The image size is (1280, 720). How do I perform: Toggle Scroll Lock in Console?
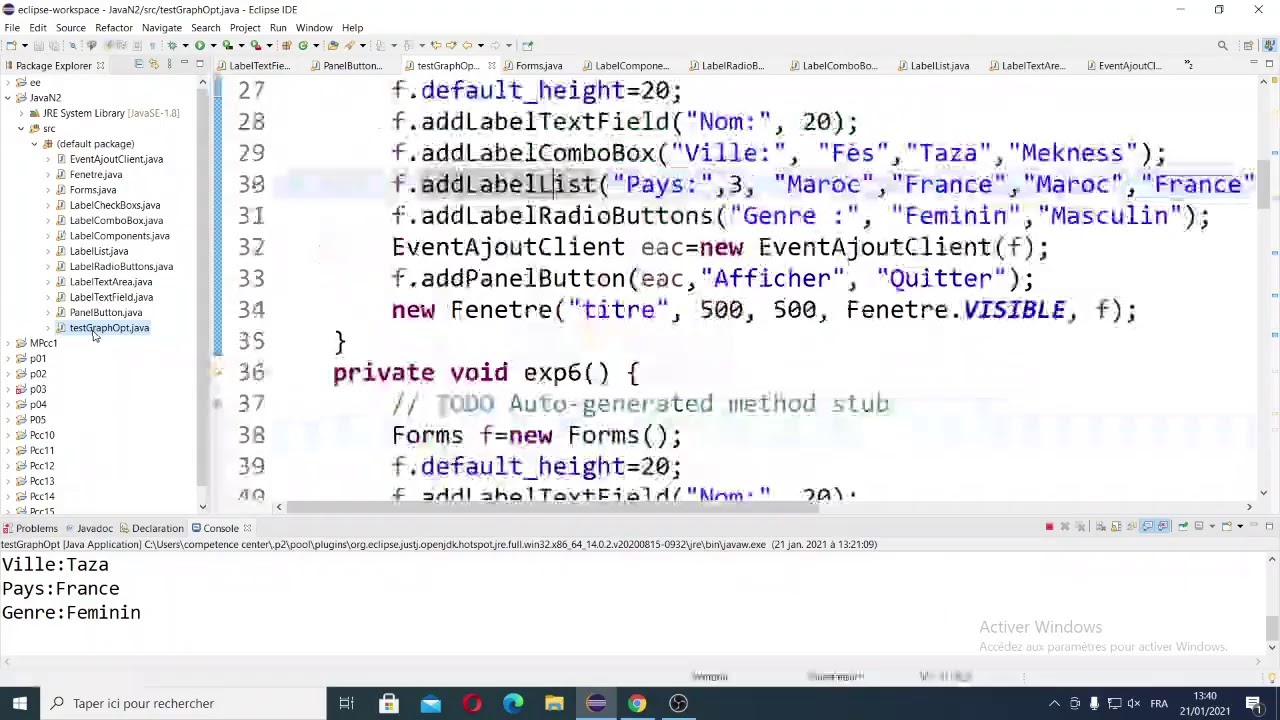1116,526
